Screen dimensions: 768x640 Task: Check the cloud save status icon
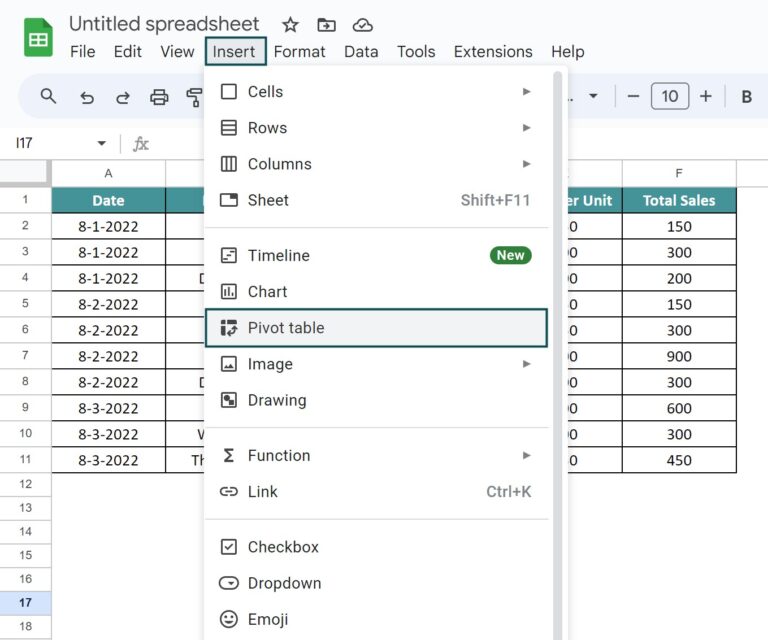pos(362,24)
